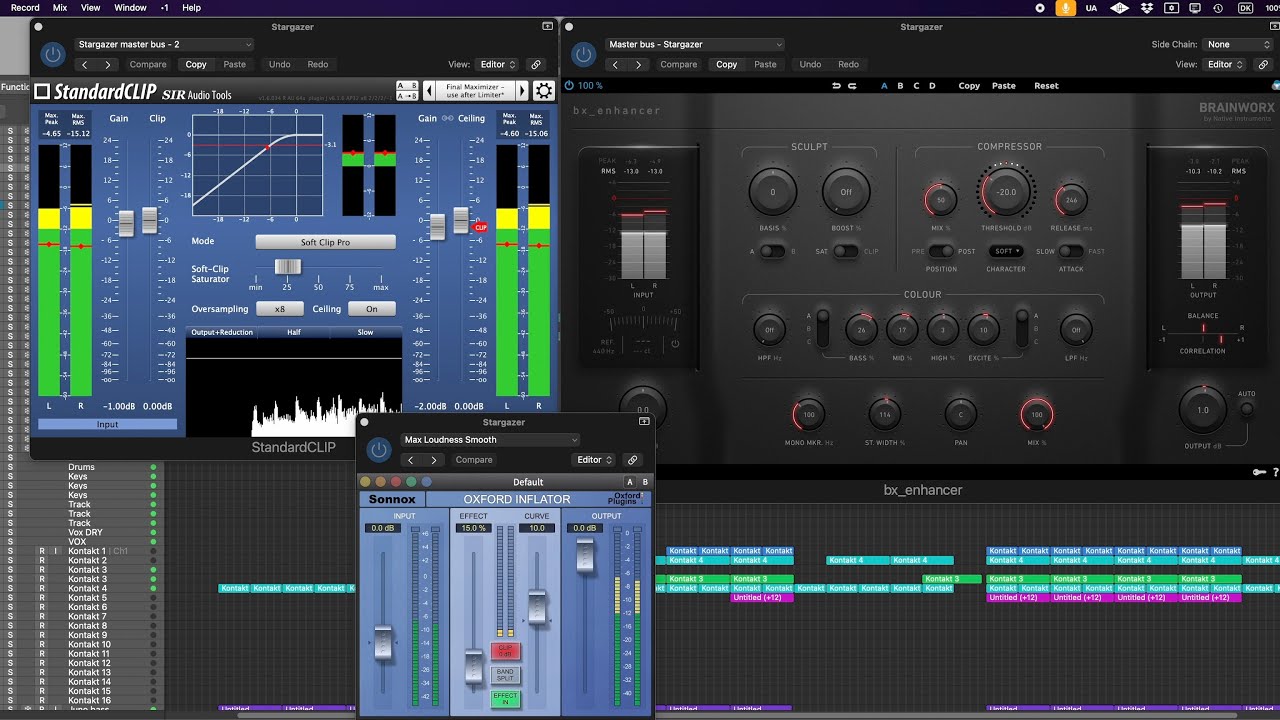Click Oxford Inflator output fader handle
Screen dimensions: 1280x720
point(585,555)
